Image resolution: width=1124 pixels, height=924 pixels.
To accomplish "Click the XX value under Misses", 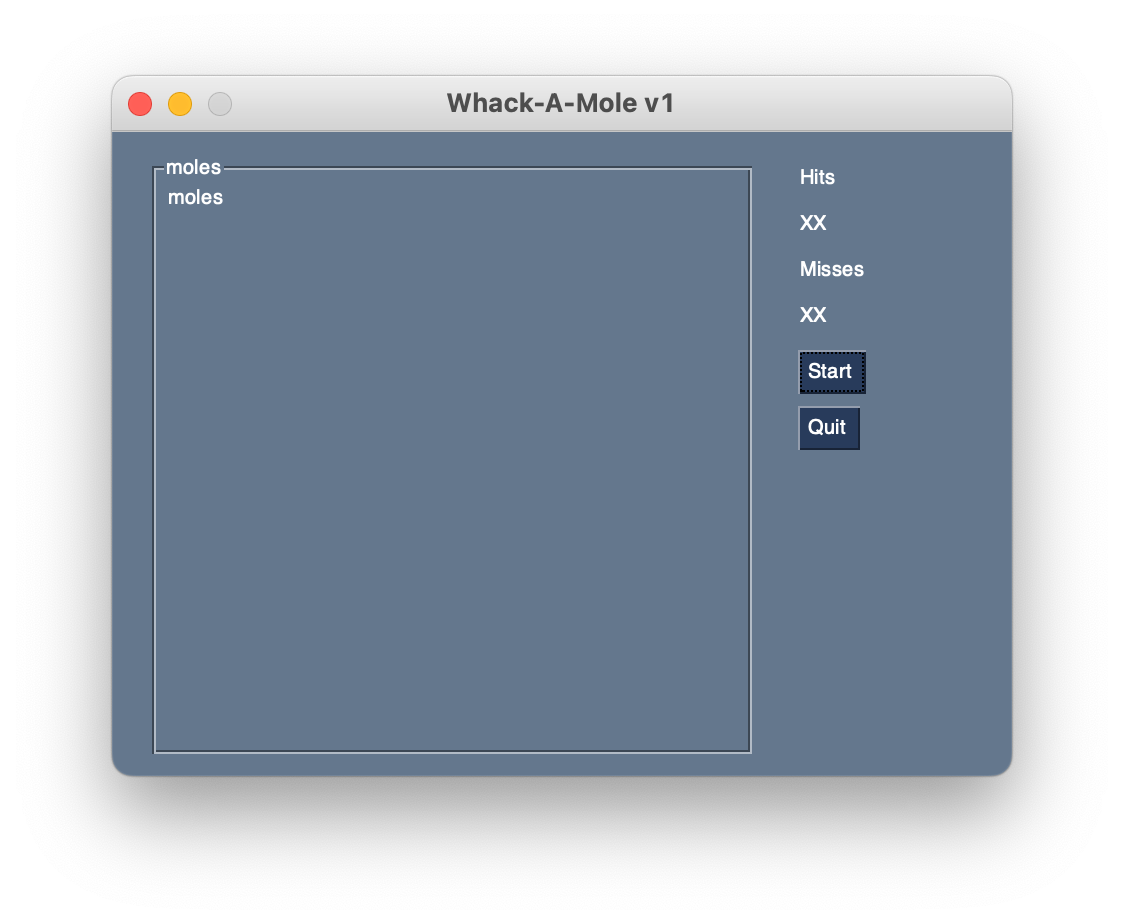I will (x=813, y=315).
